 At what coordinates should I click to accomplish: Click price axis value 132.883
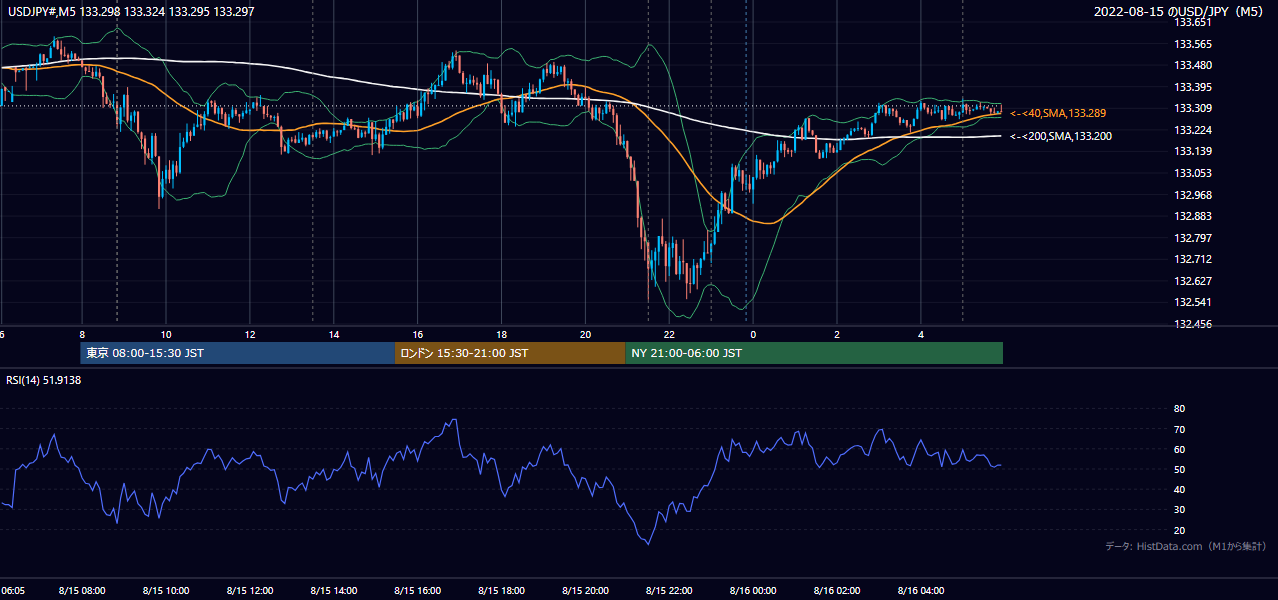pyautogui.click(x=1193, y=216)
